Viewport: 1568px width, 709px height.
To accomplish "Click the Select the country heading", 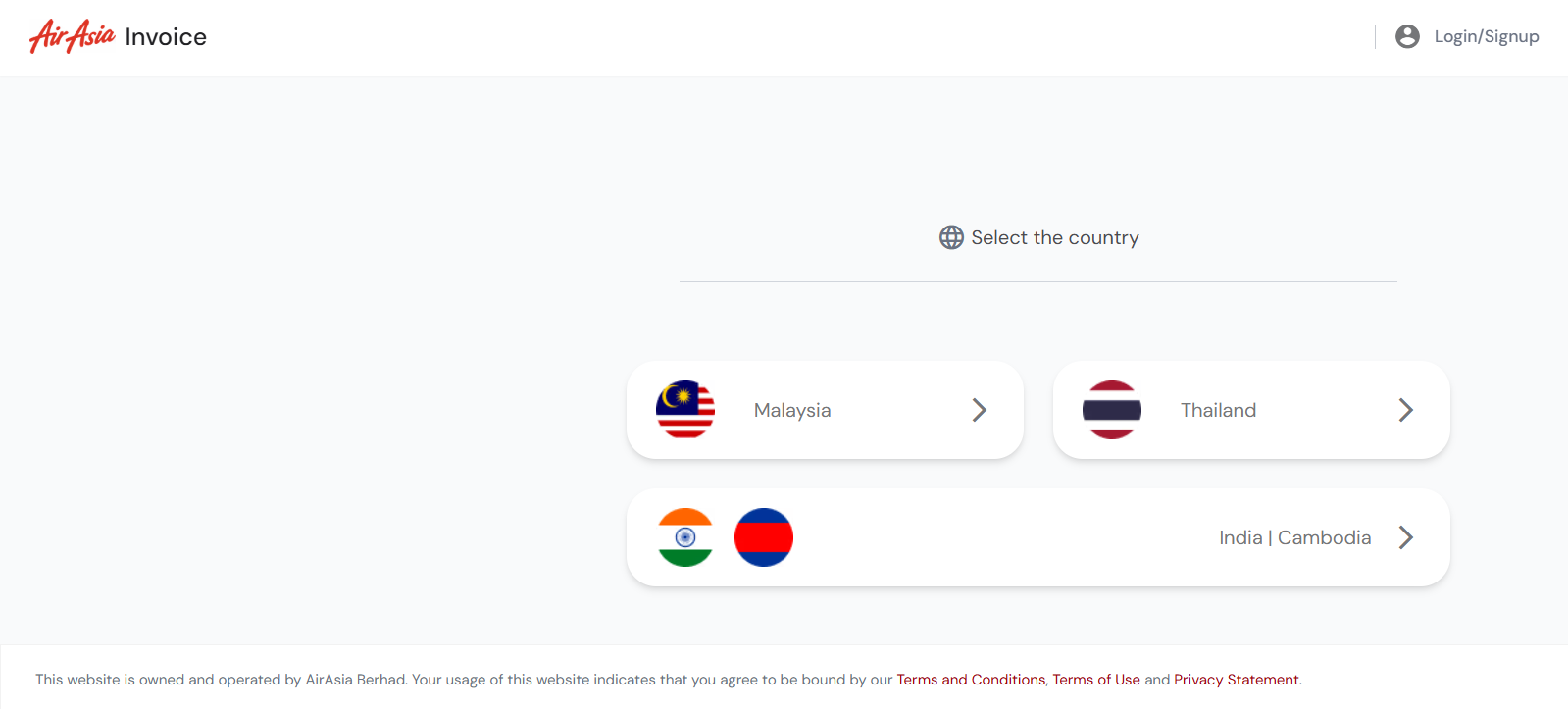I will point(1054,237).
